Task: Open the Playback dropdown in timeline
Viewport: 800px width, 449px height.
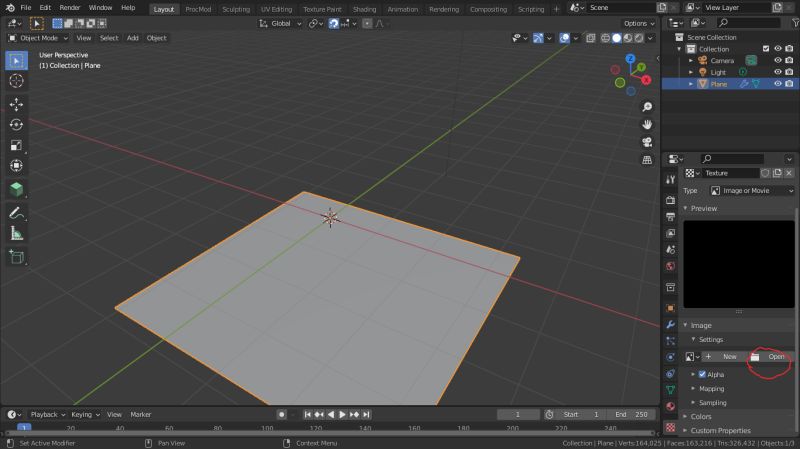Action: click(48, 415)
